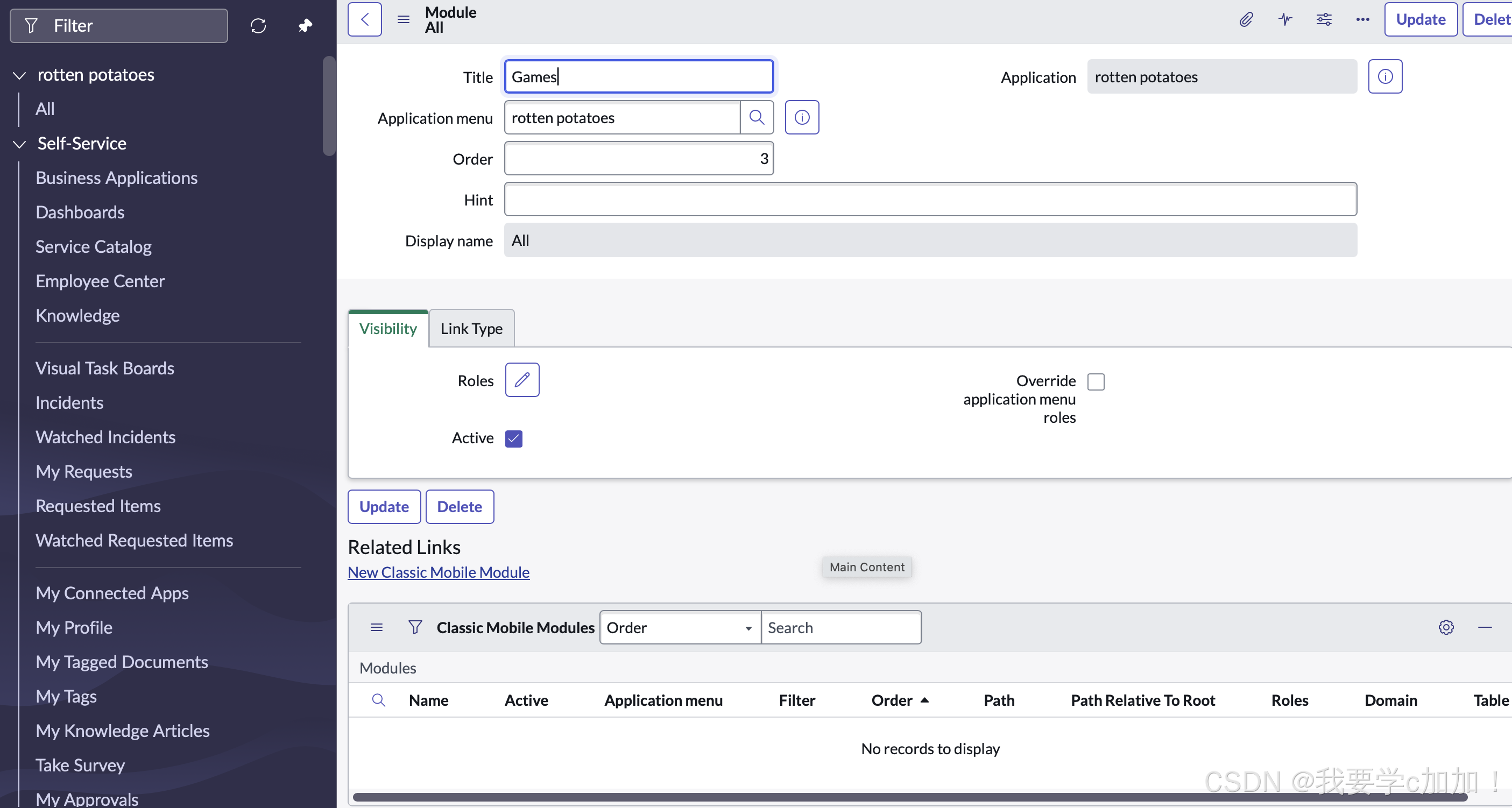The image size is (1512, 808).
Task: Pin the navigator with pushpin icon
Action: [305, 25]
